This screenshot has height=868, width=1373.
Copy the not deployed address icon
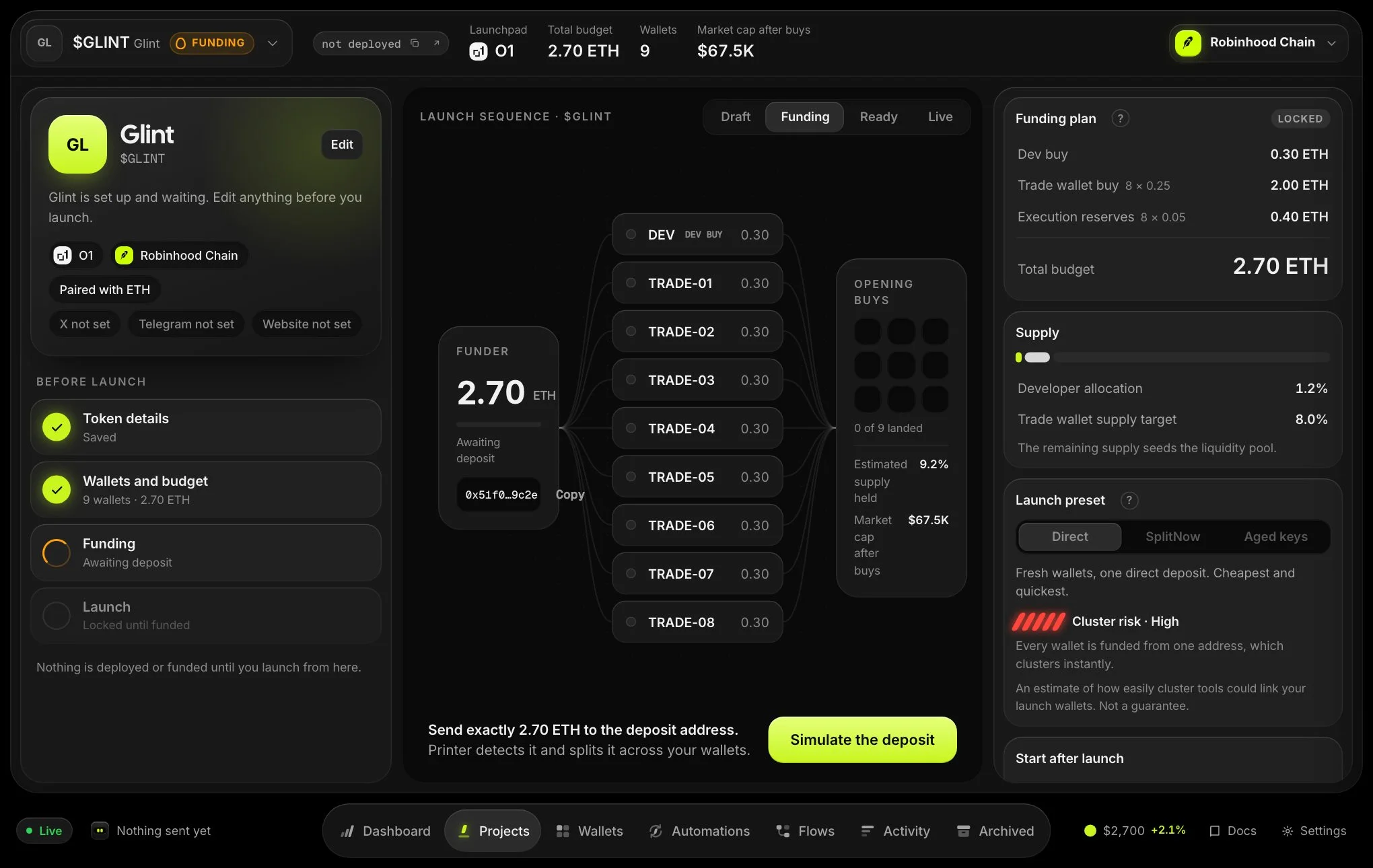pos(415,44)
